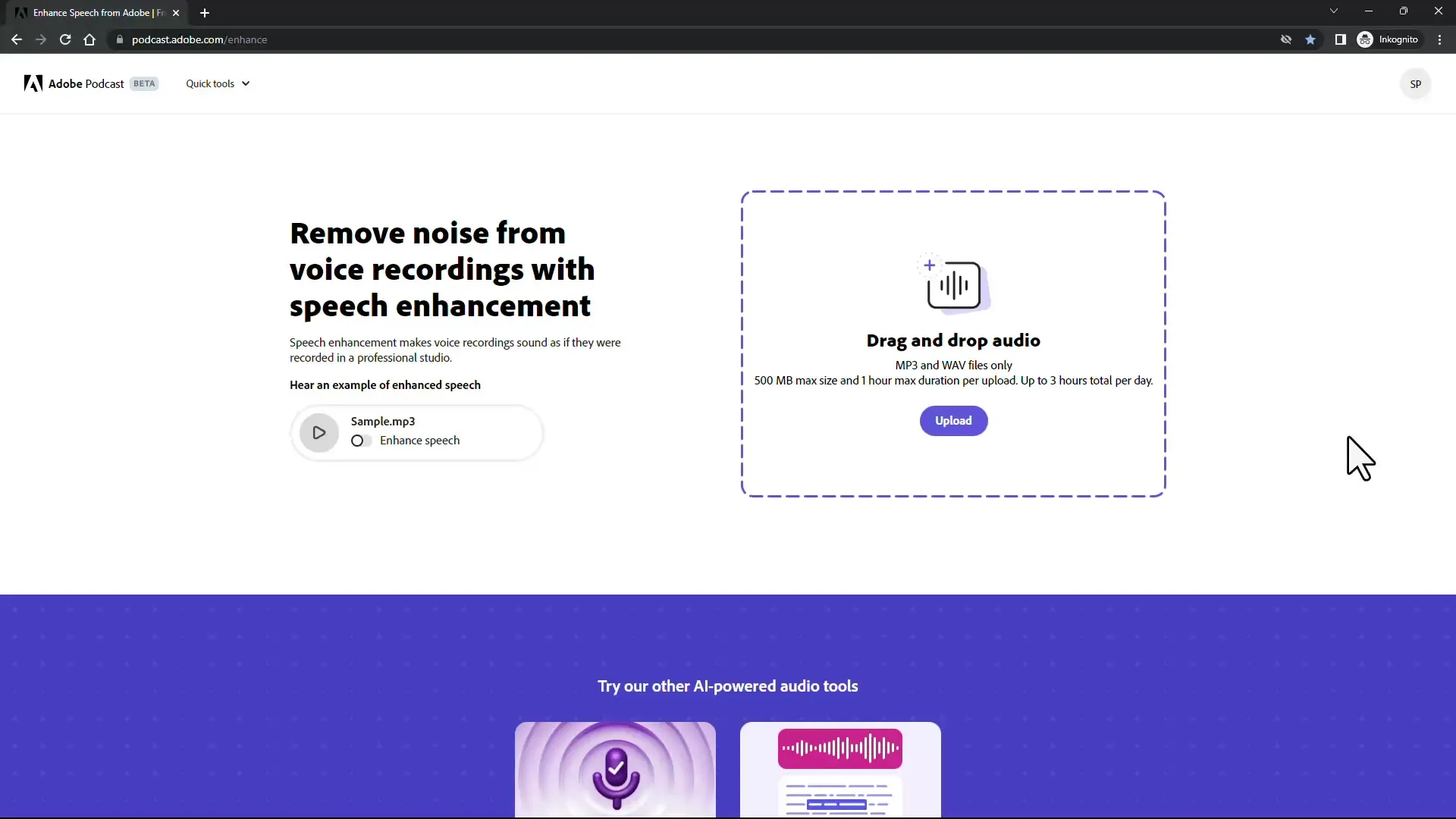Click the forward navigation arrow icon
This screenshot has height=819, width=1456.
[40, 39]
